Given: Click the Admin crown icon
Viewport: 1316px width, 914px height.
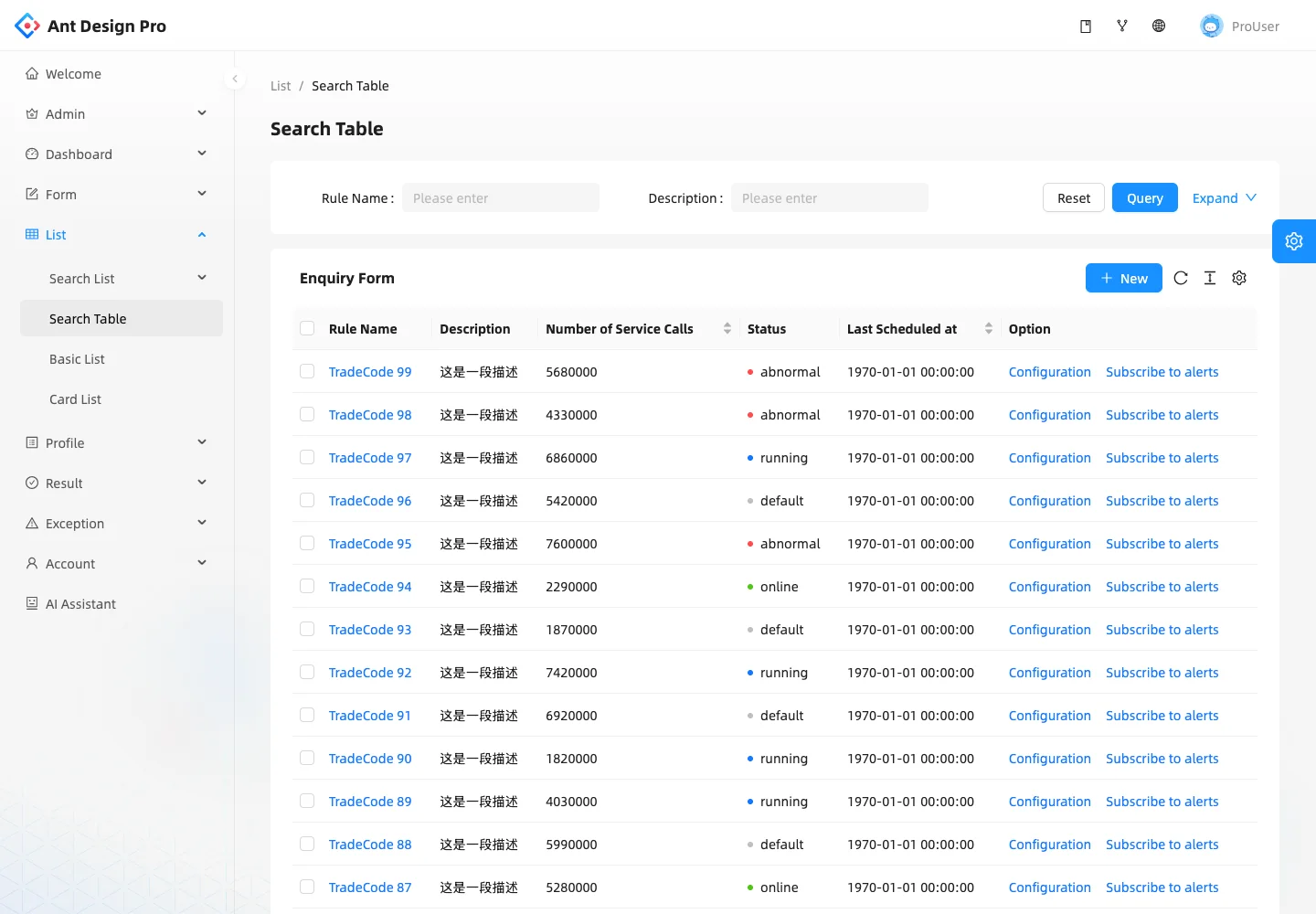Looking at the screenshot, I should pos(32,114).
